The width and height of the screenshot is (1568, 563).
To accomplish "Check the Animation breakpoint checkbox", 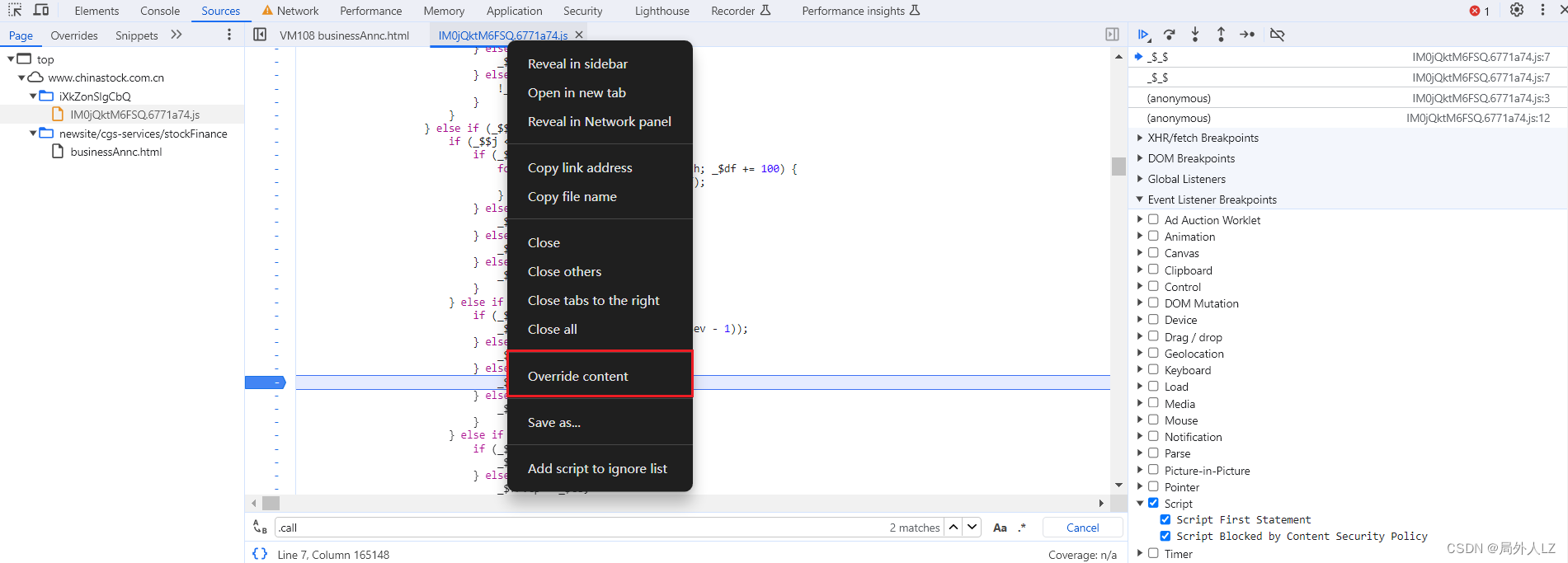I will (x=1153, y=236).
